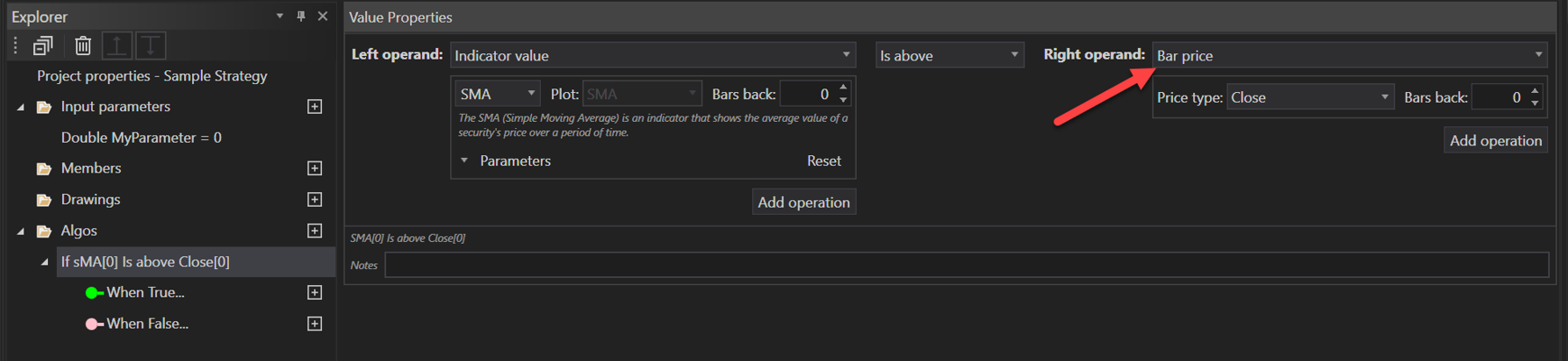Open the Is above comparison dropdown
The height and width of the screenshot is (361, 1568).
pos(949,55)
